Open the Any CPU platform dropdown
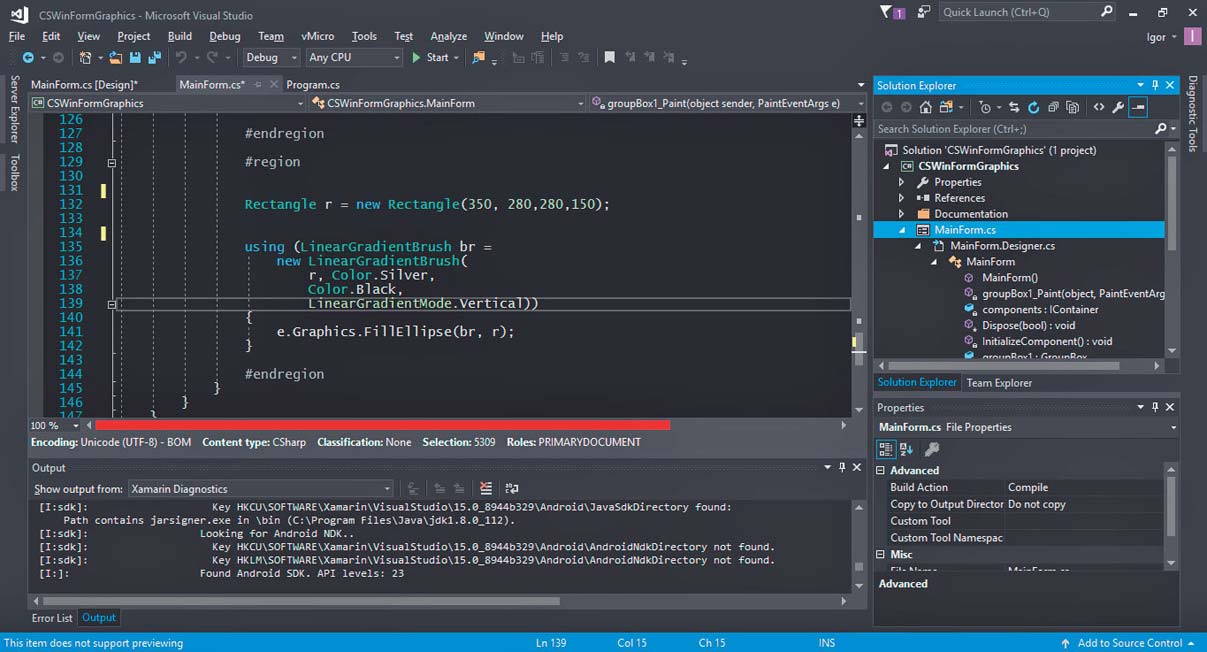 tap(353, 58)
